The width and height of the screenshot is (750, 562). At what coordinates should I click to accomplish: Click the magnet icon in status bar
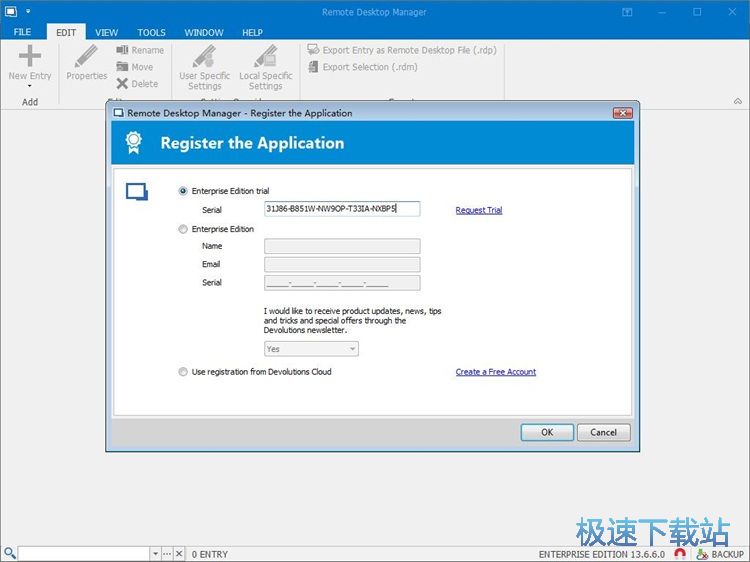680,554
